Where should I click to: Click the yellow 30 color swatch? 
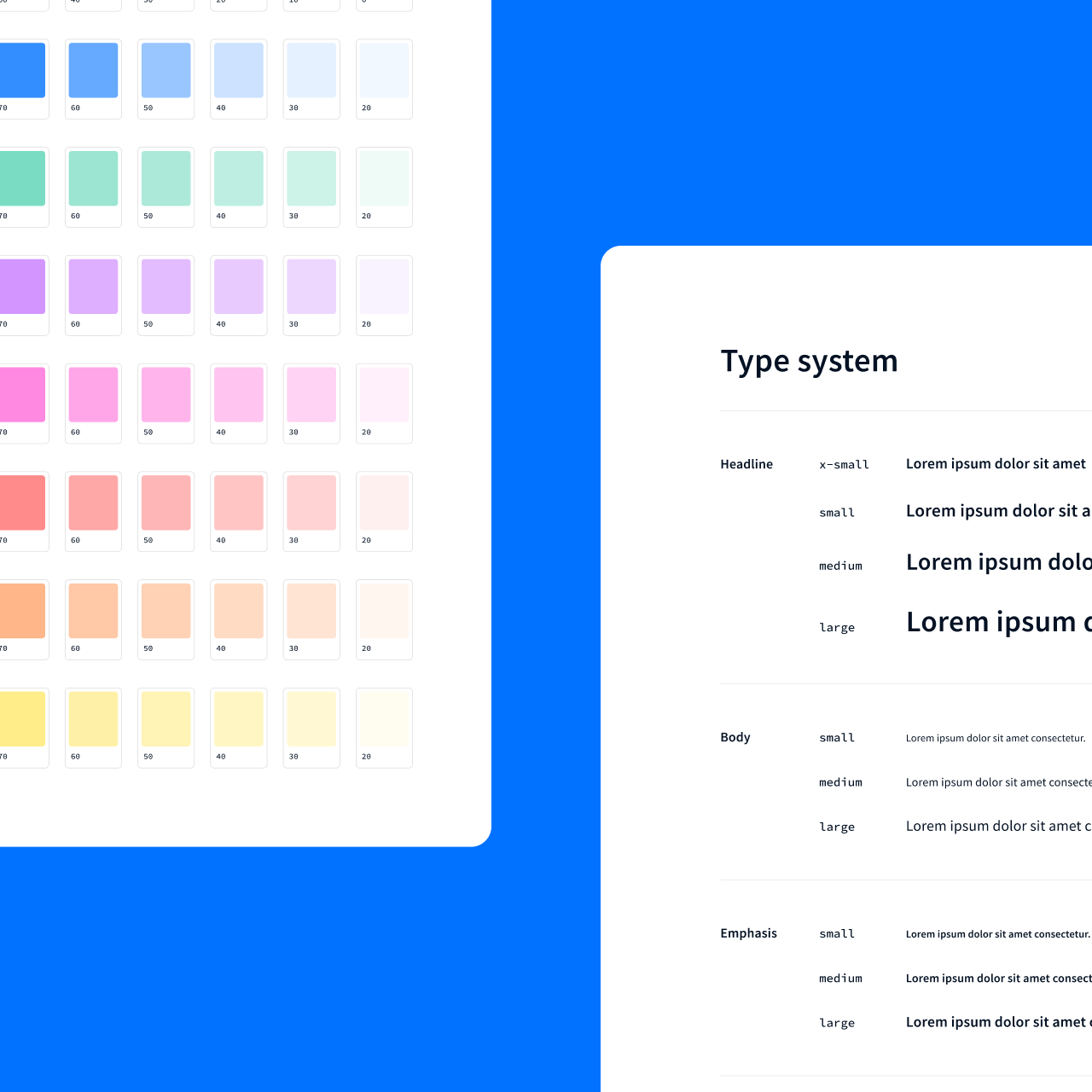(311, 719)
